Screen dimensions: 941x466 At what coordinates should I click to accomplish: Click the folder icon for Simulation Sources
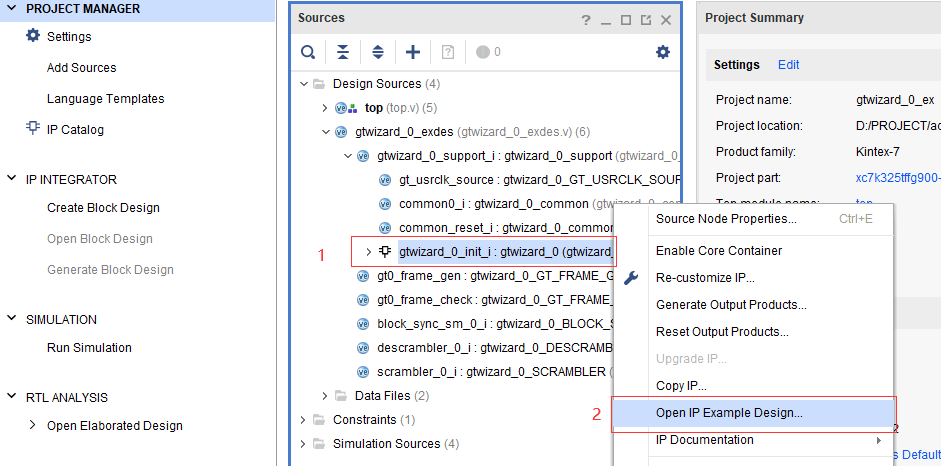click(x=319, y=444)
